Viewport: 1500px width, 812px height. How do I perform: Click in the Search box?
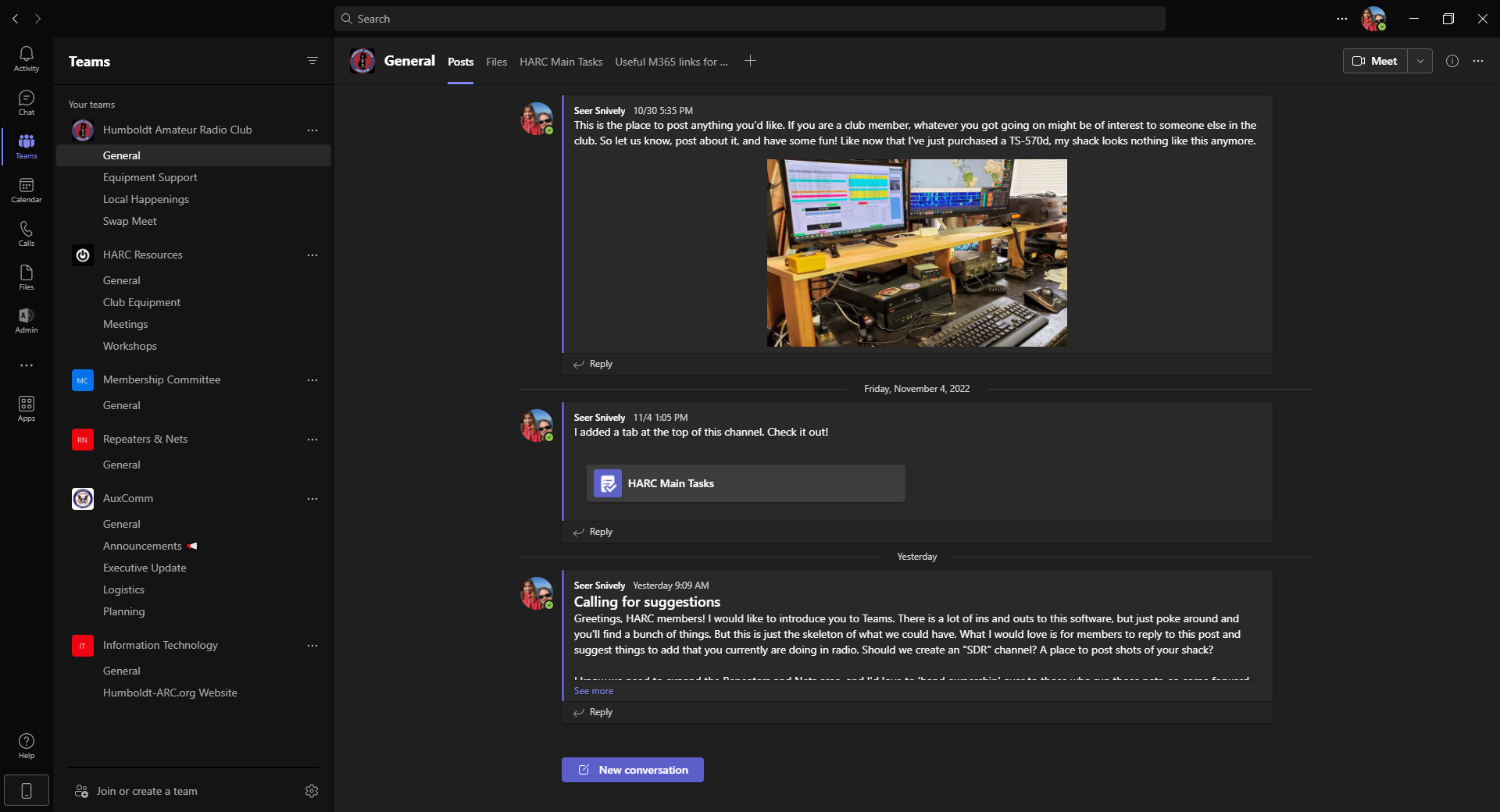[x=750, y=19]
